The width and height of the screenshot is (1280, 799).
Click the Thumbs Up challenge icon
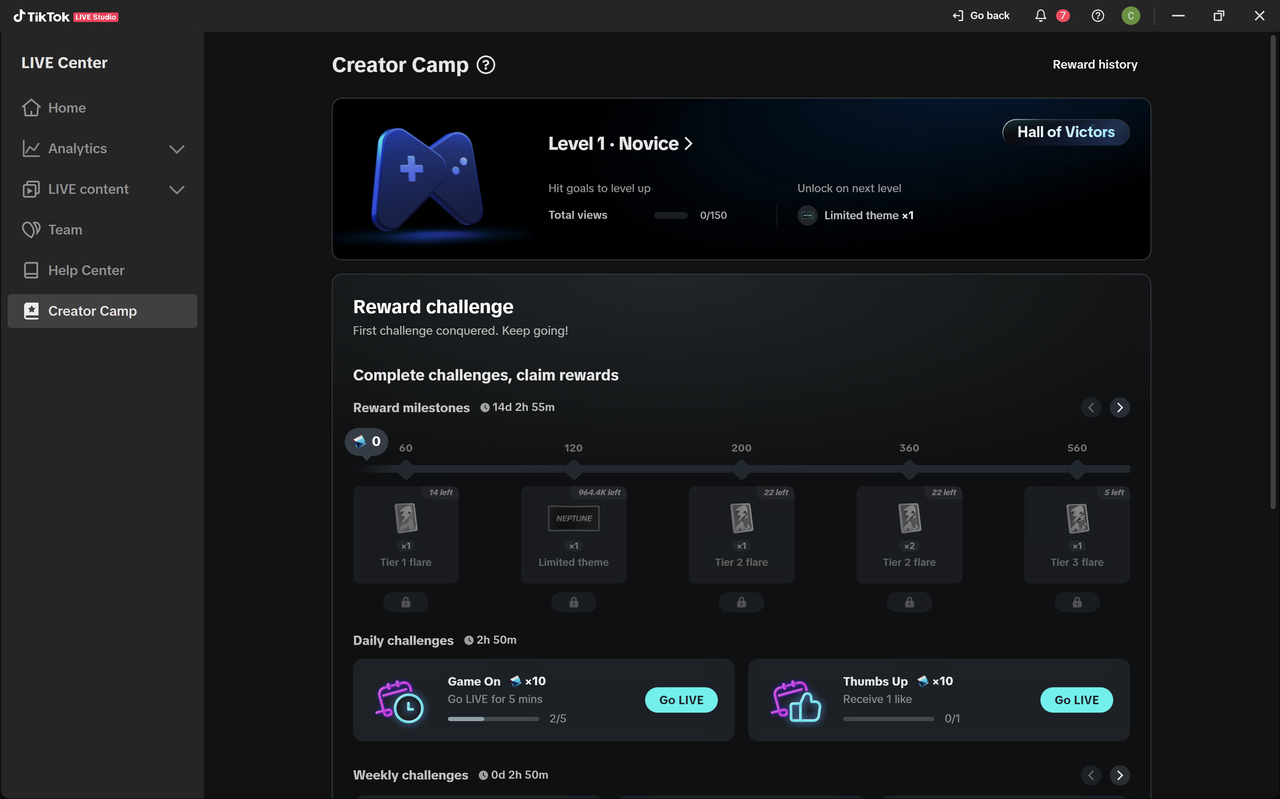click(x=796, y=700)
